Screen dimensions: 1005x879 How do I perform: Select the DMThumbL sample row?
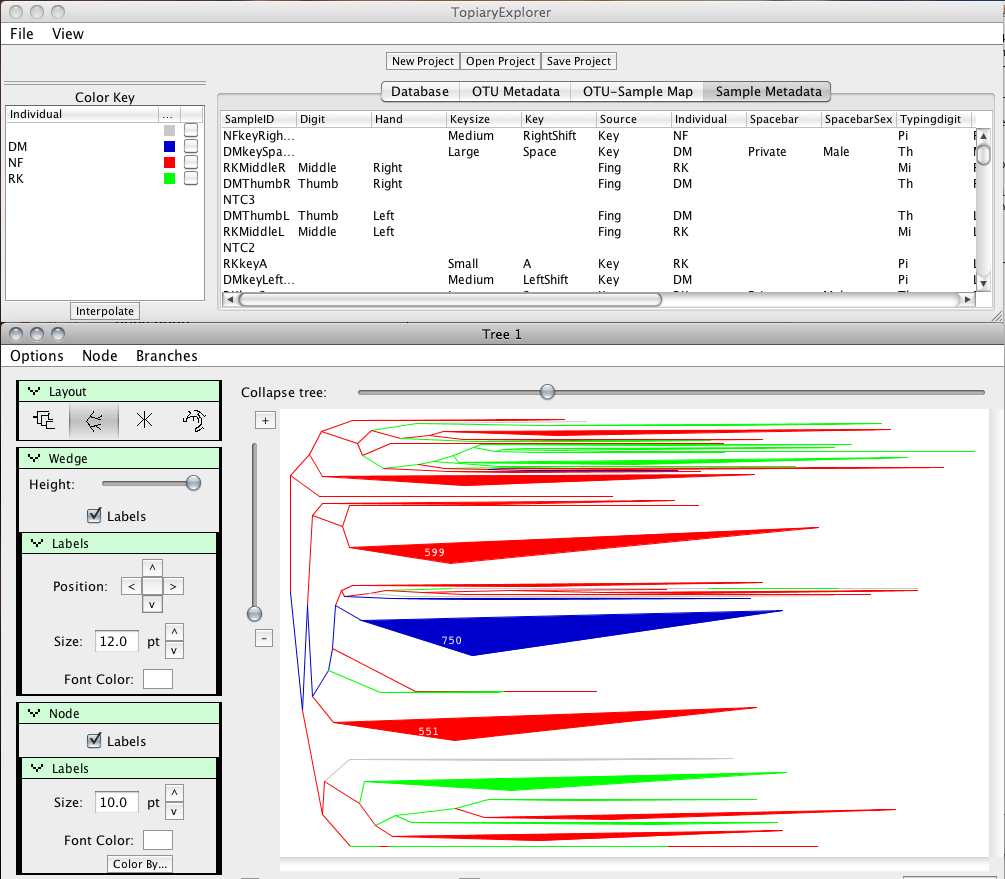(x=599, y=215)
